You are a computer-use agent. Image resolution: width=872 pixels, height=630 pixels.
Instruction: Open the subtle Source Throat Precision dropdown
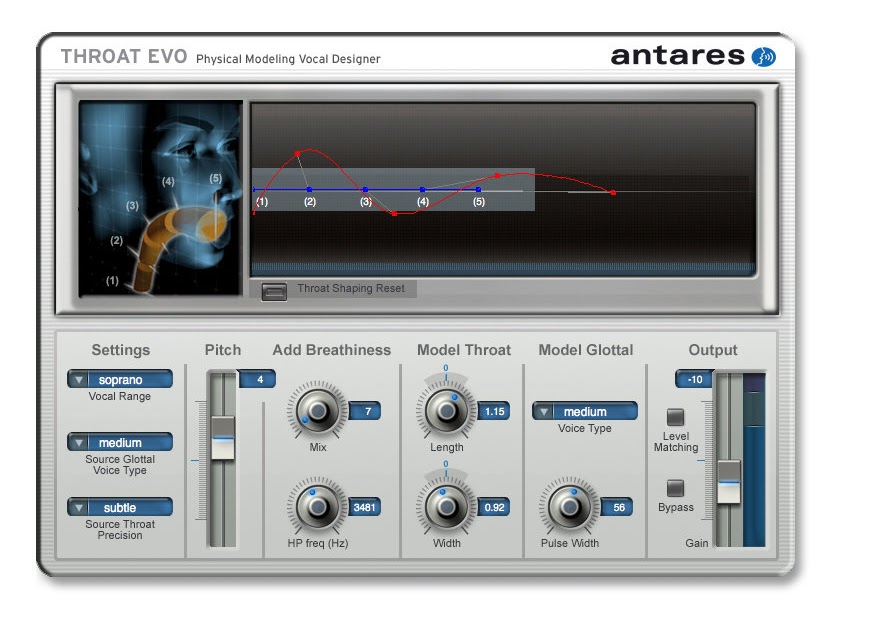[x=120, y=508]
